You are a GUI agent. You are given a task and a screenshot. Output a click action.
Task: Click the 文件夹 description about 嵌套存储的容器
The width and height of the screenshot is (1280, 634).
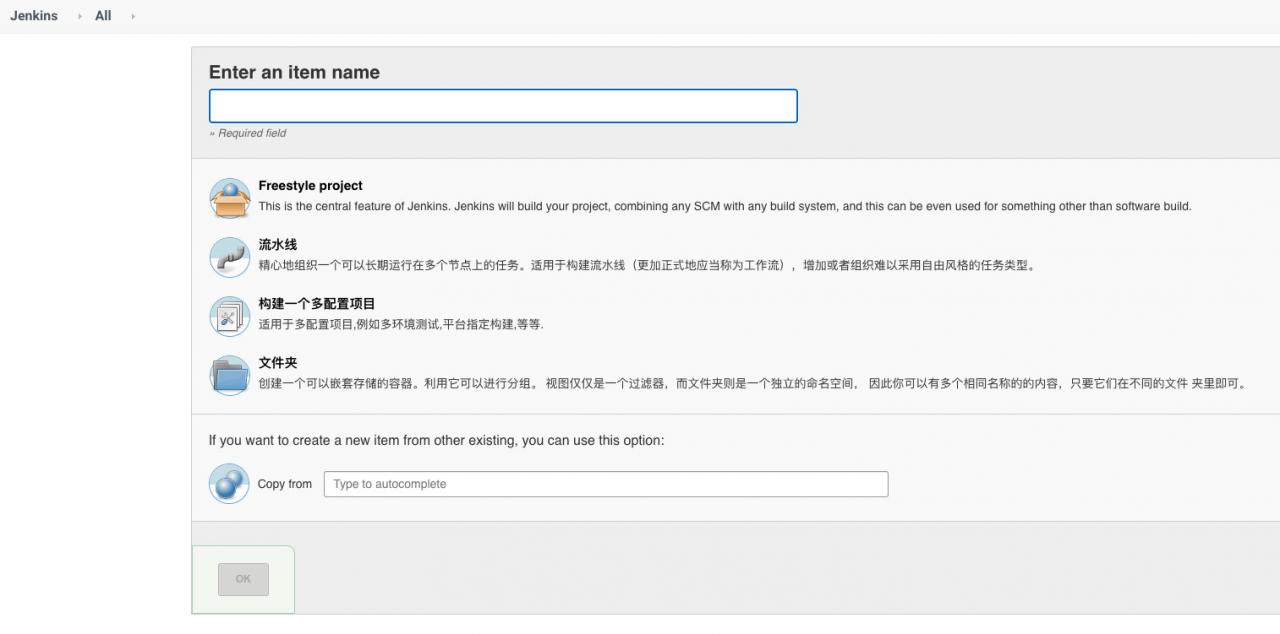click(754, 384)
